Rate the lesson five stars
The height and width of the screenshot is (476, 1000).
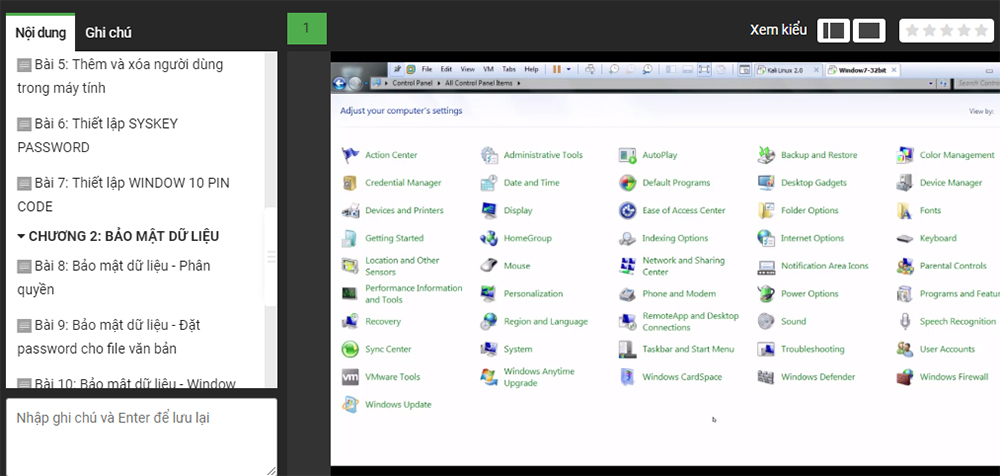click(981, 30)
